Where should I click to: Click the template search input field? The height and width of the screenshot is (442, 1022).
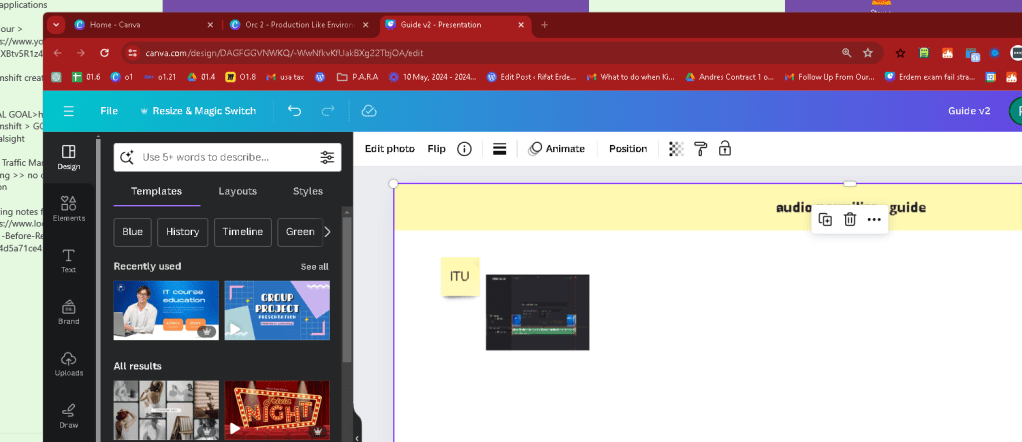tap(227, 157)
